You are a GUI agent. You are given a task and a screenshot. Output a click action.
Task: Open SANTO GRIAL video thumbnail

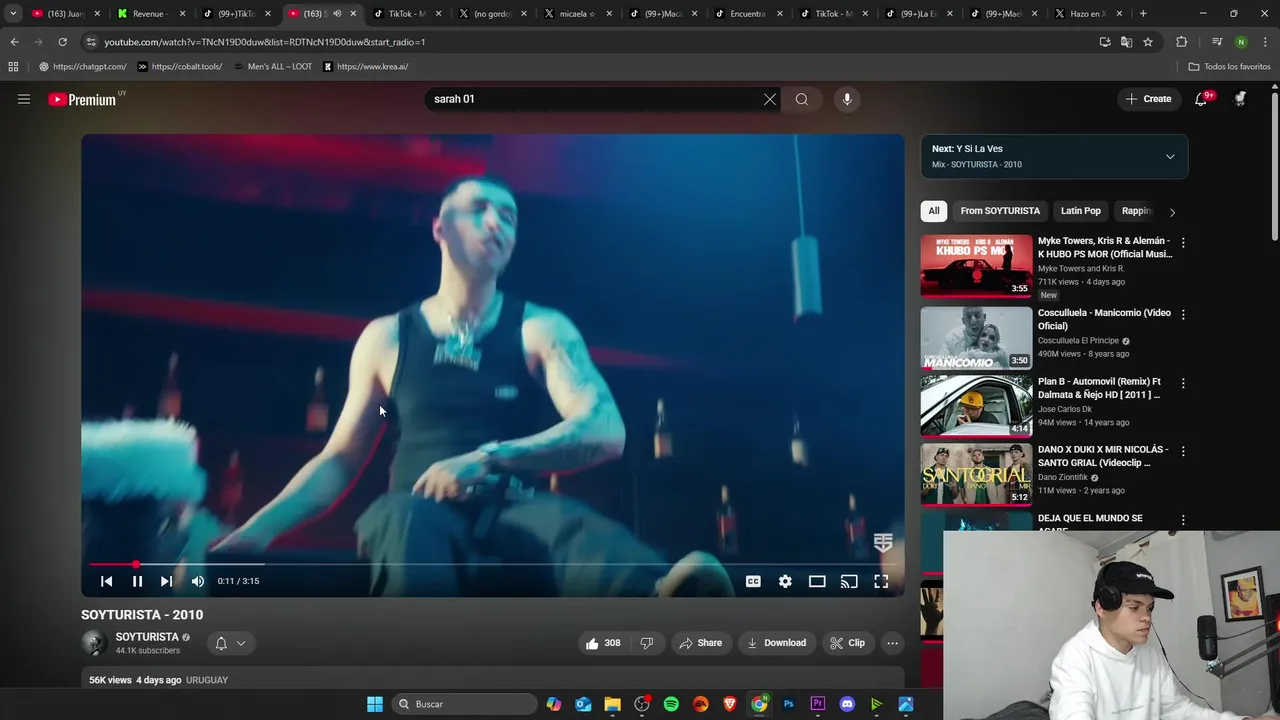976,474
